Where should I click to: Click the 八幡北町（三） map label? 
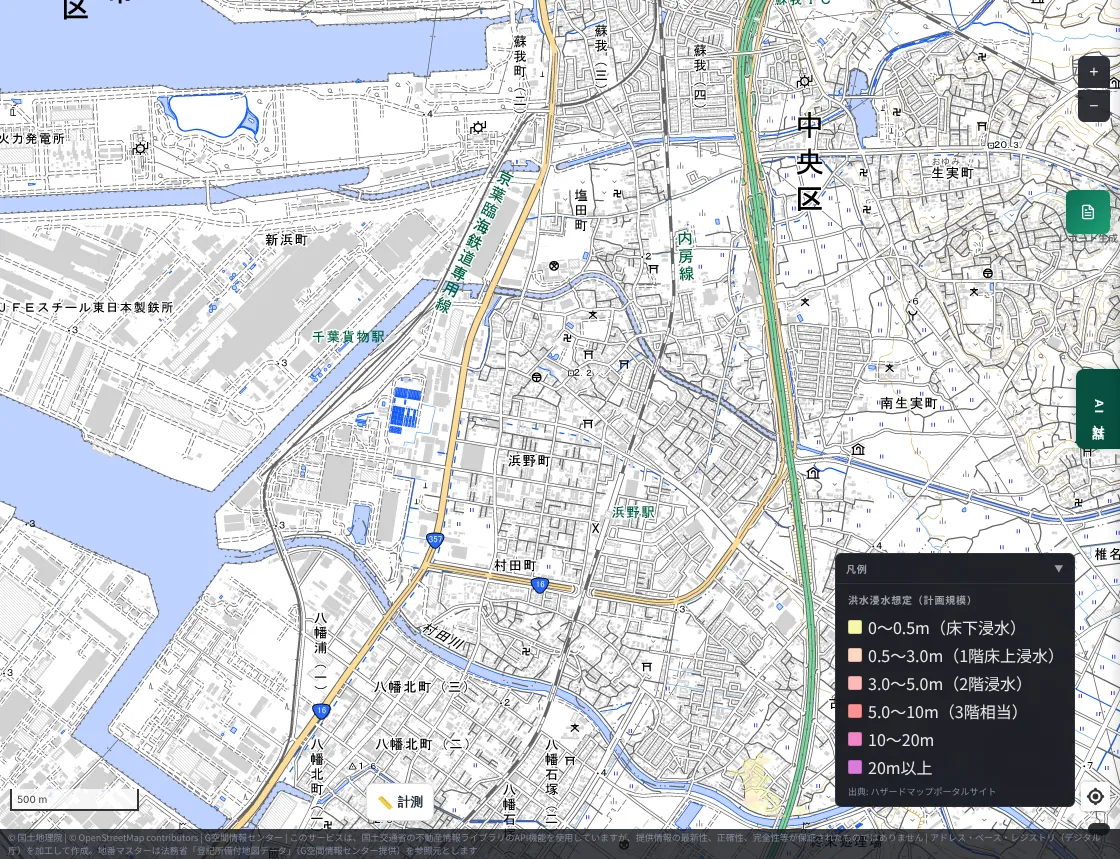422,687
